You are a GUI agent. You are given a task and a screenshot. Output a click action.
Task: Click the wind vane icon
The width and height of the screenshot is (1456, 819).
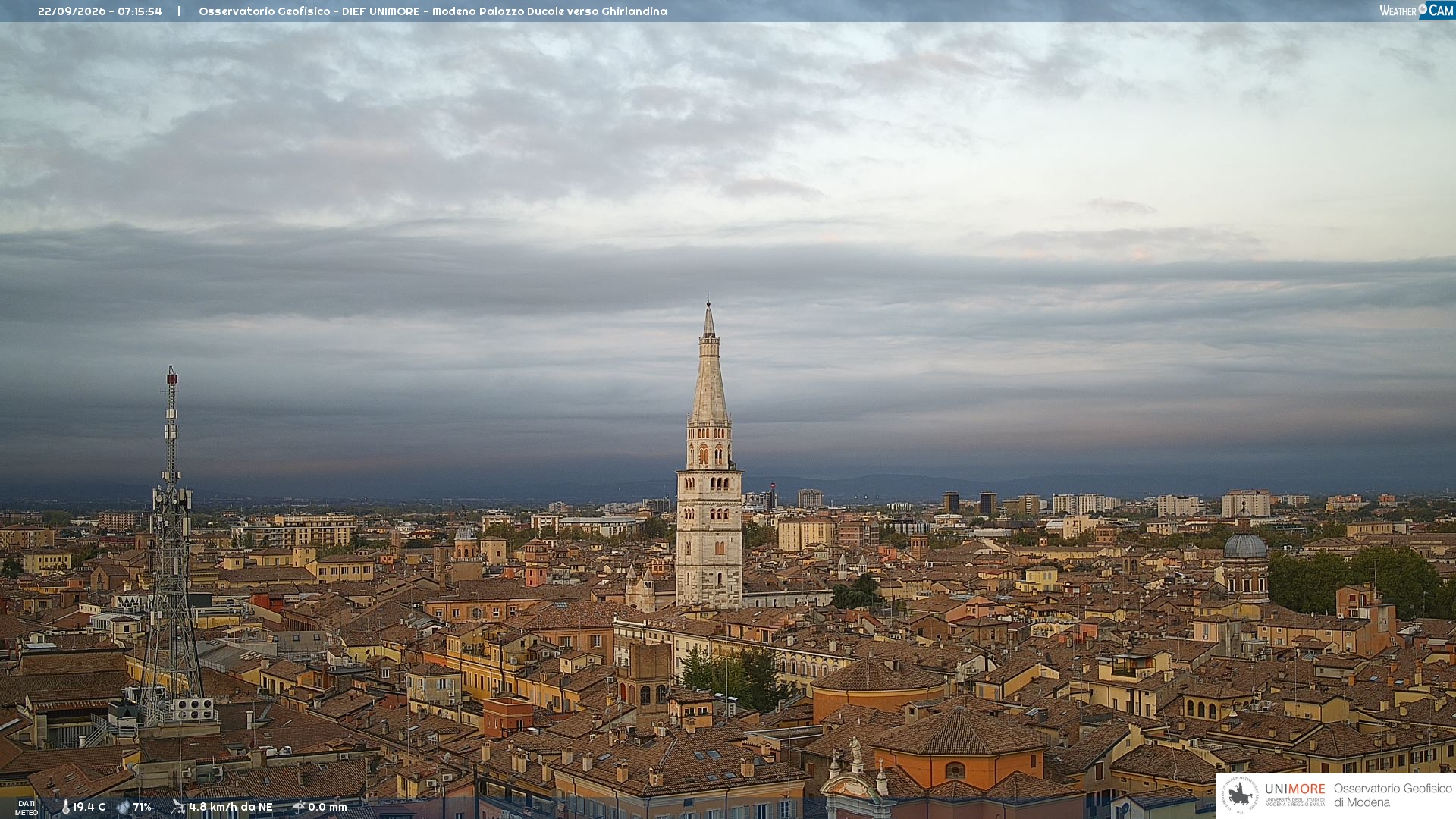[178, 807]
